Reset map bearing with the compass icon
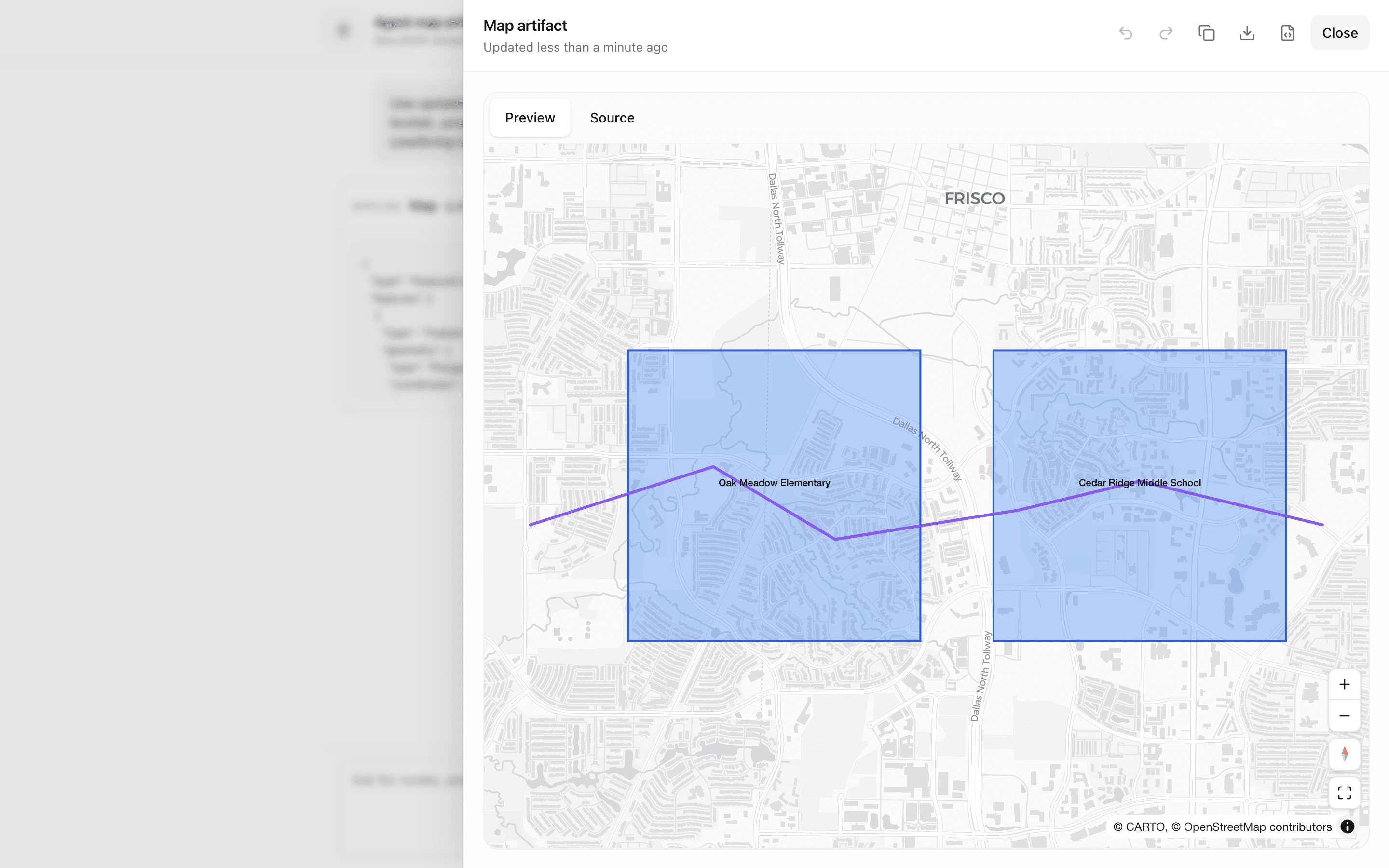The height and width of the screenshot is (868, 1389). pos(1344,754)
